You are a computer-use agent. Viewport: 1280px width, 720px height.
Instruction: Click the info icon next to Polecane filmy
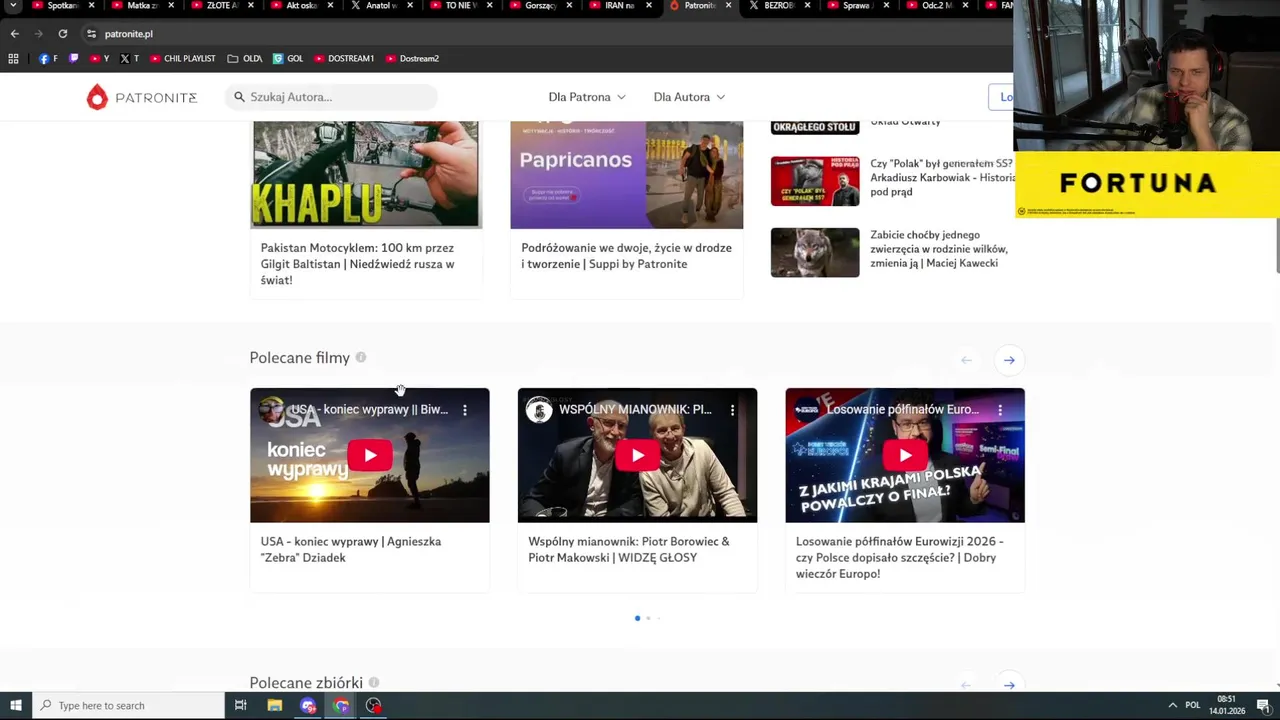[x=361, y=357]
